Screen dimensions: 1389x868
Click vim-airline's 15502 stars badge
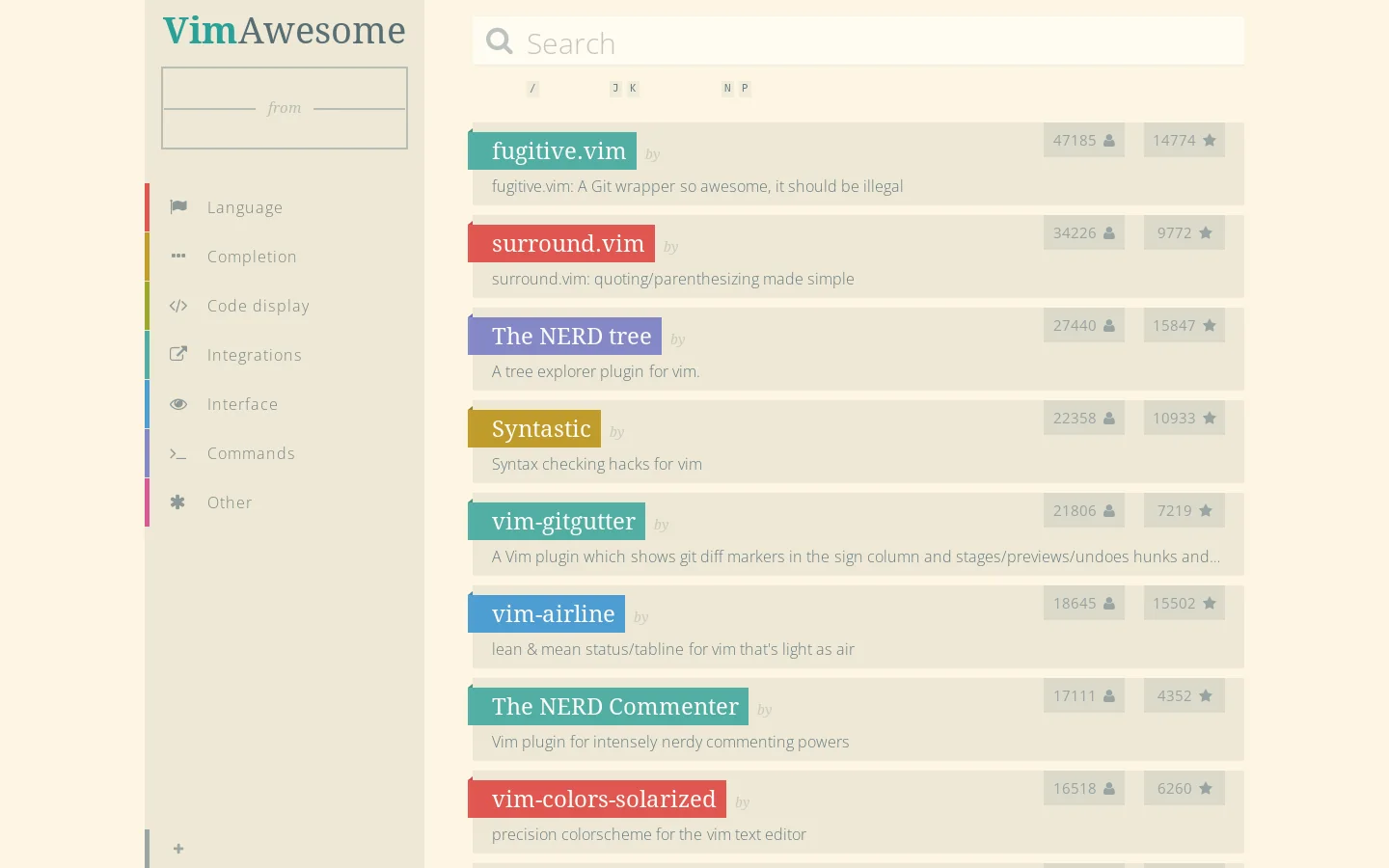pos(1185,603)
